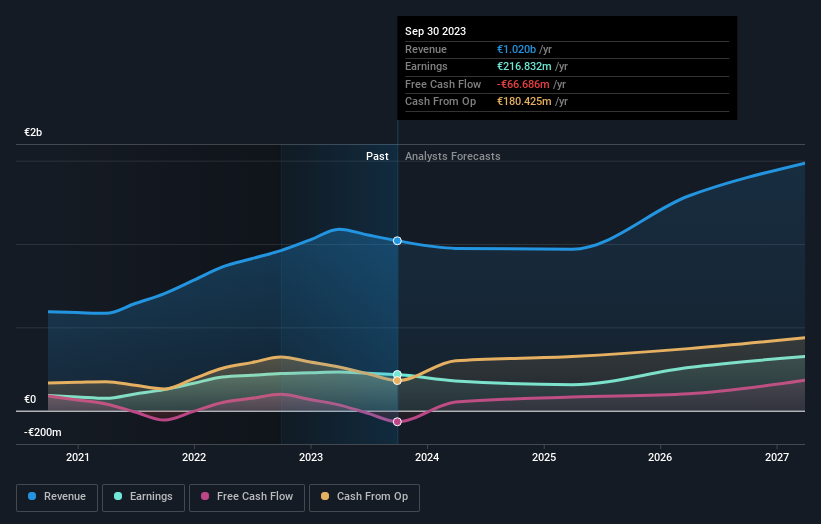
Task: Click the 2022 x-axis label
Action: point(194,457)
